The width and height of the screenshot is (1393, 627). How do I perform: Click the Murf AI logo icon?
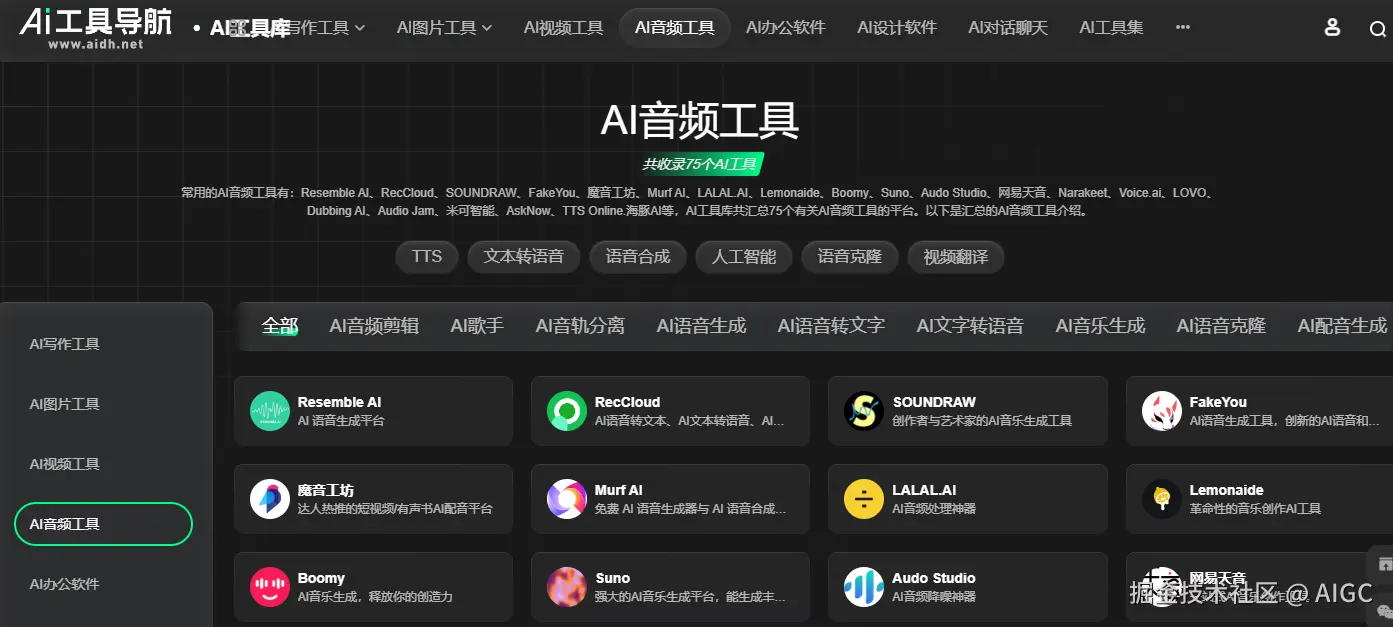(x=567, y=499)
